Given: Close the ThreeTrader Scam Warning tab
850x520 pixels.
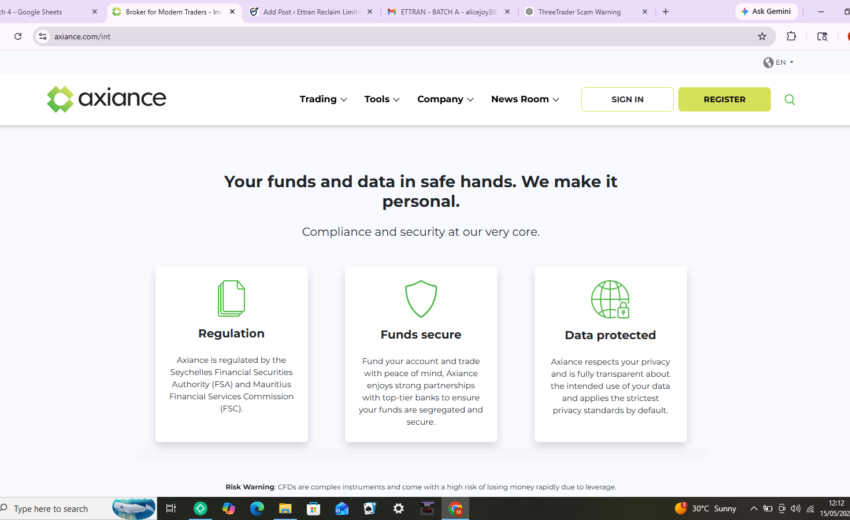Looking at the screenshot, I should point(645,11).
